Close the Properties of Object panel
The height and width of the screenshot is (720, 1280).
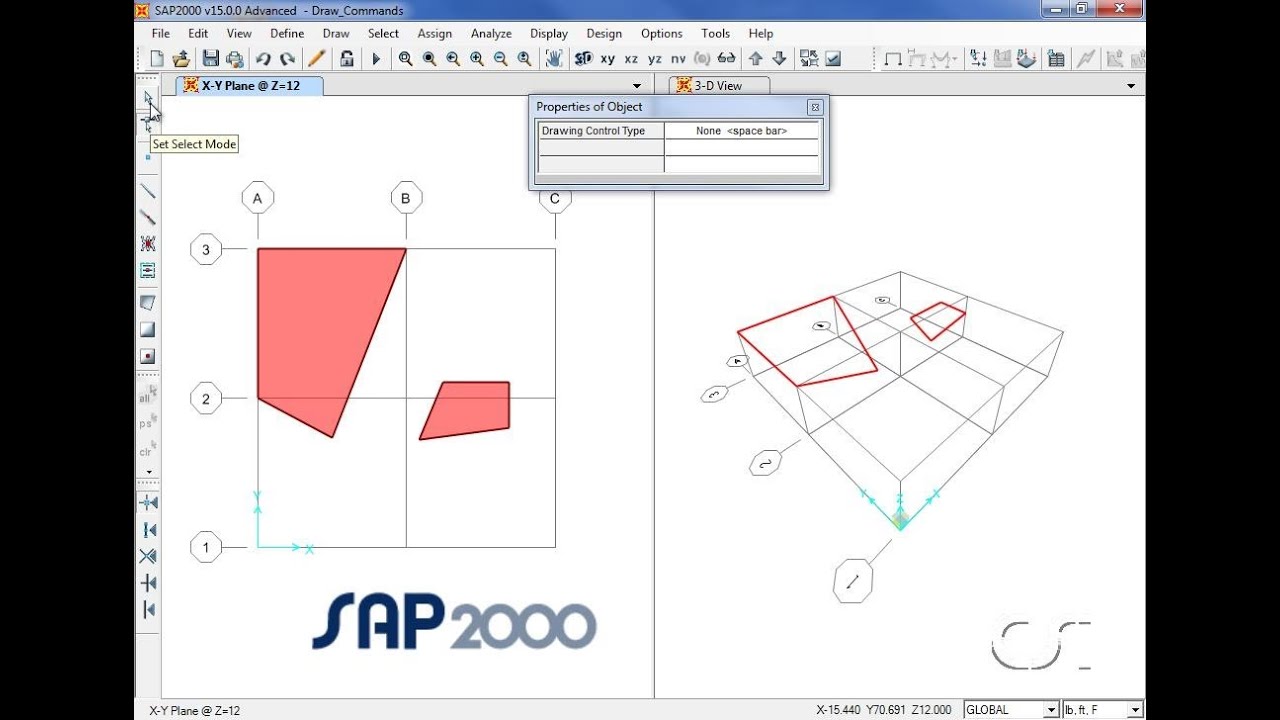[815, 107]
